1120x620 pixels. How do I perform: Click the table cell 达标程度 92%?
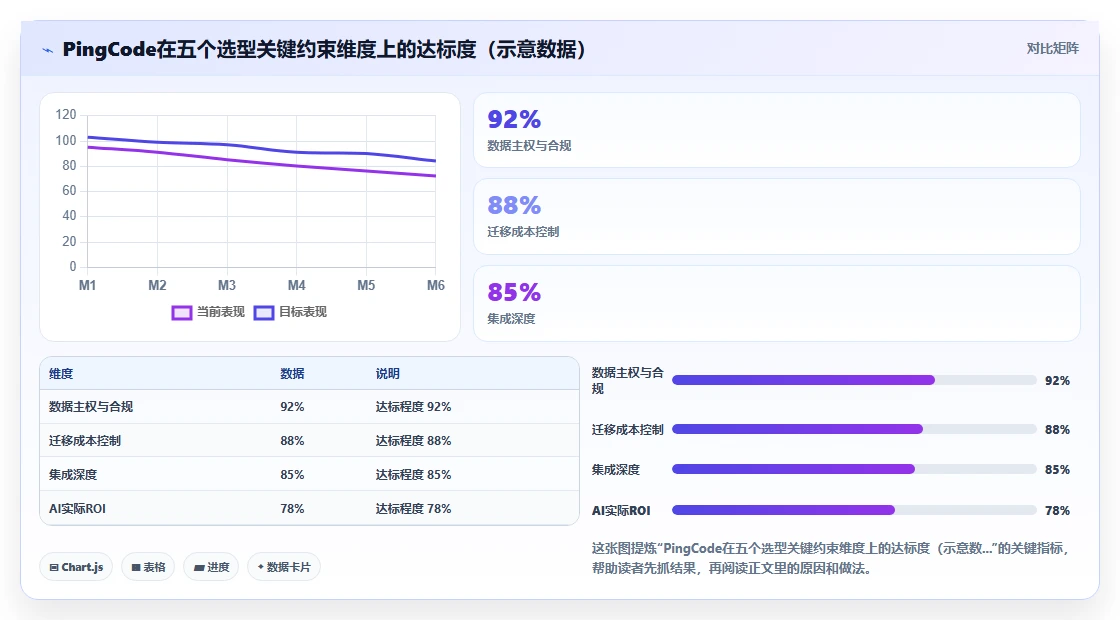click(414, 406)
